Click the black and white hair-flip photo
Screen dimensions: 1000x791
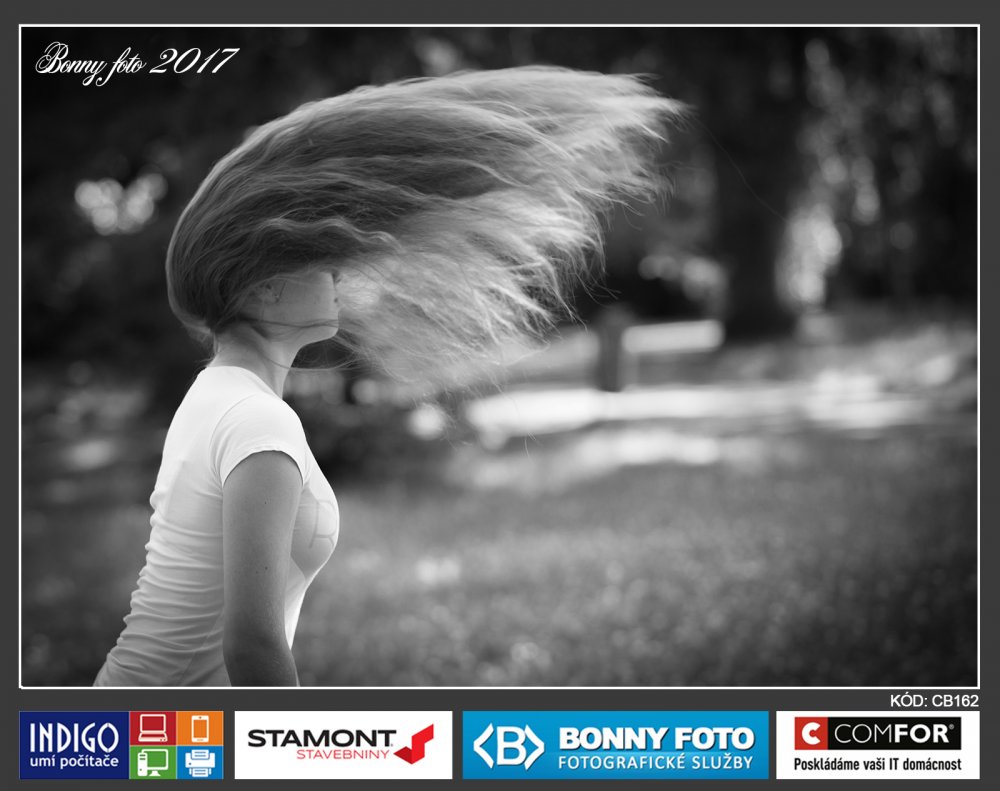coord(499,357)
